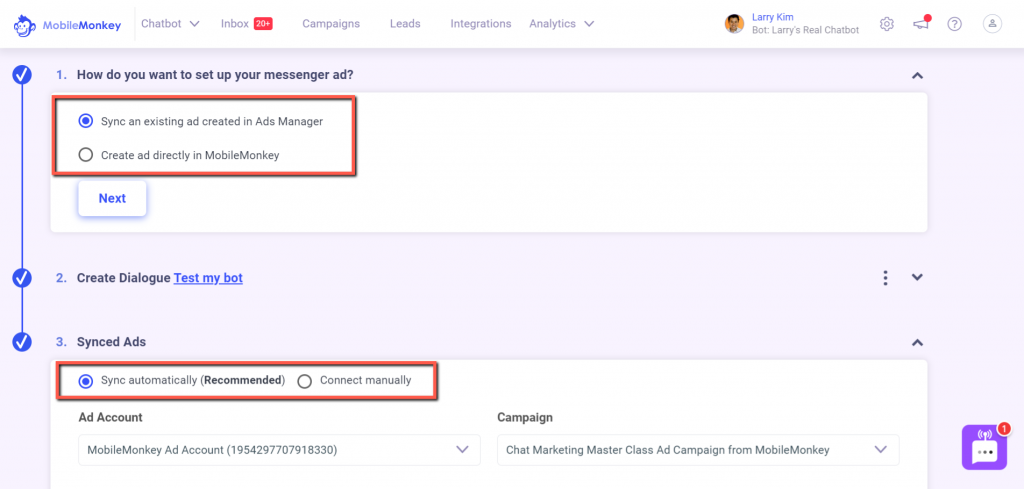Screen dimensions: 1024x489
Task: Go to the Inbox tab
Action: pos(246,24)
